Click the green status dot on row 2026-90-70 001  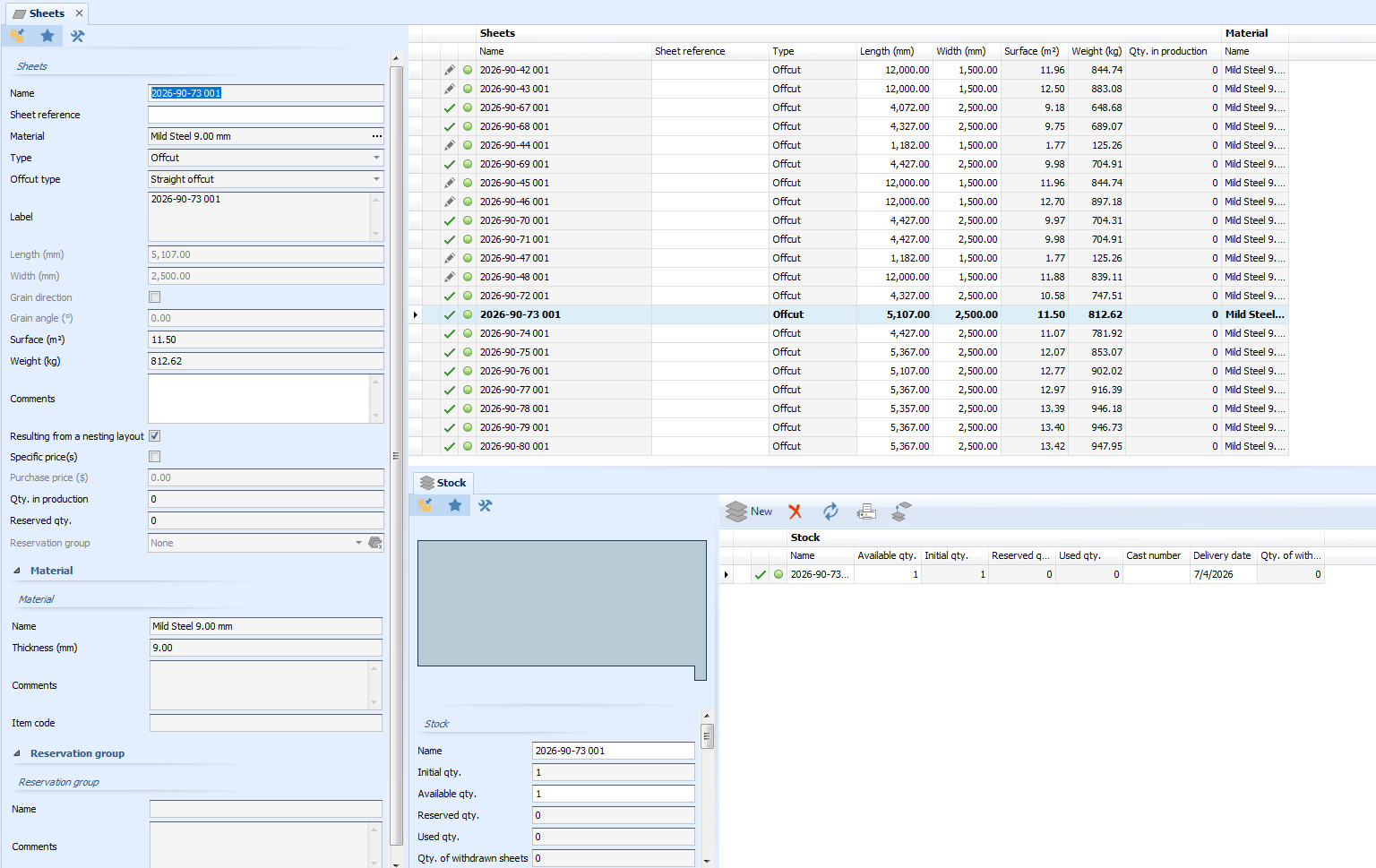(468, 220)
